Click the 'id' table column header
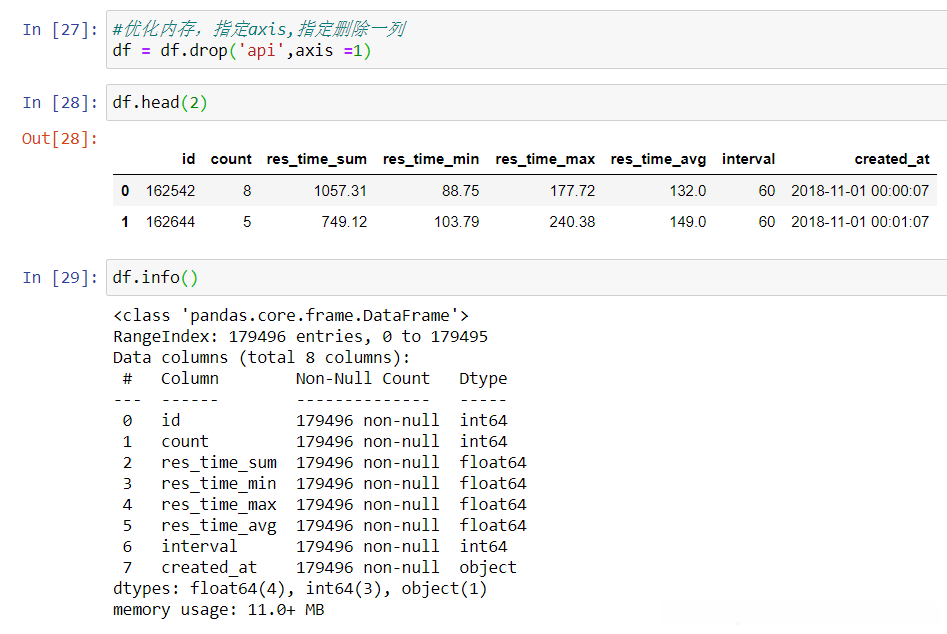947x634 pixels. pos(188,159)
